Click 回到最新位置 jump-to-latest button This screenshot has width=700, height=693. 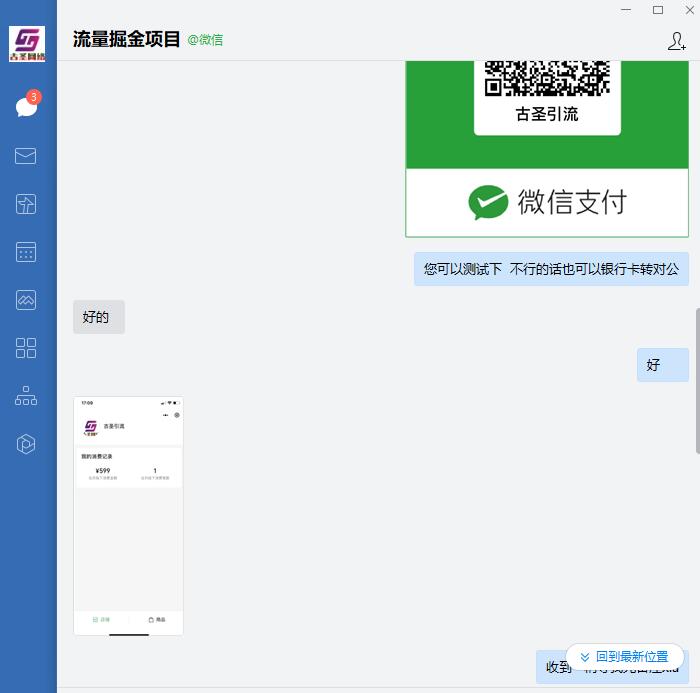pos(625,657)
